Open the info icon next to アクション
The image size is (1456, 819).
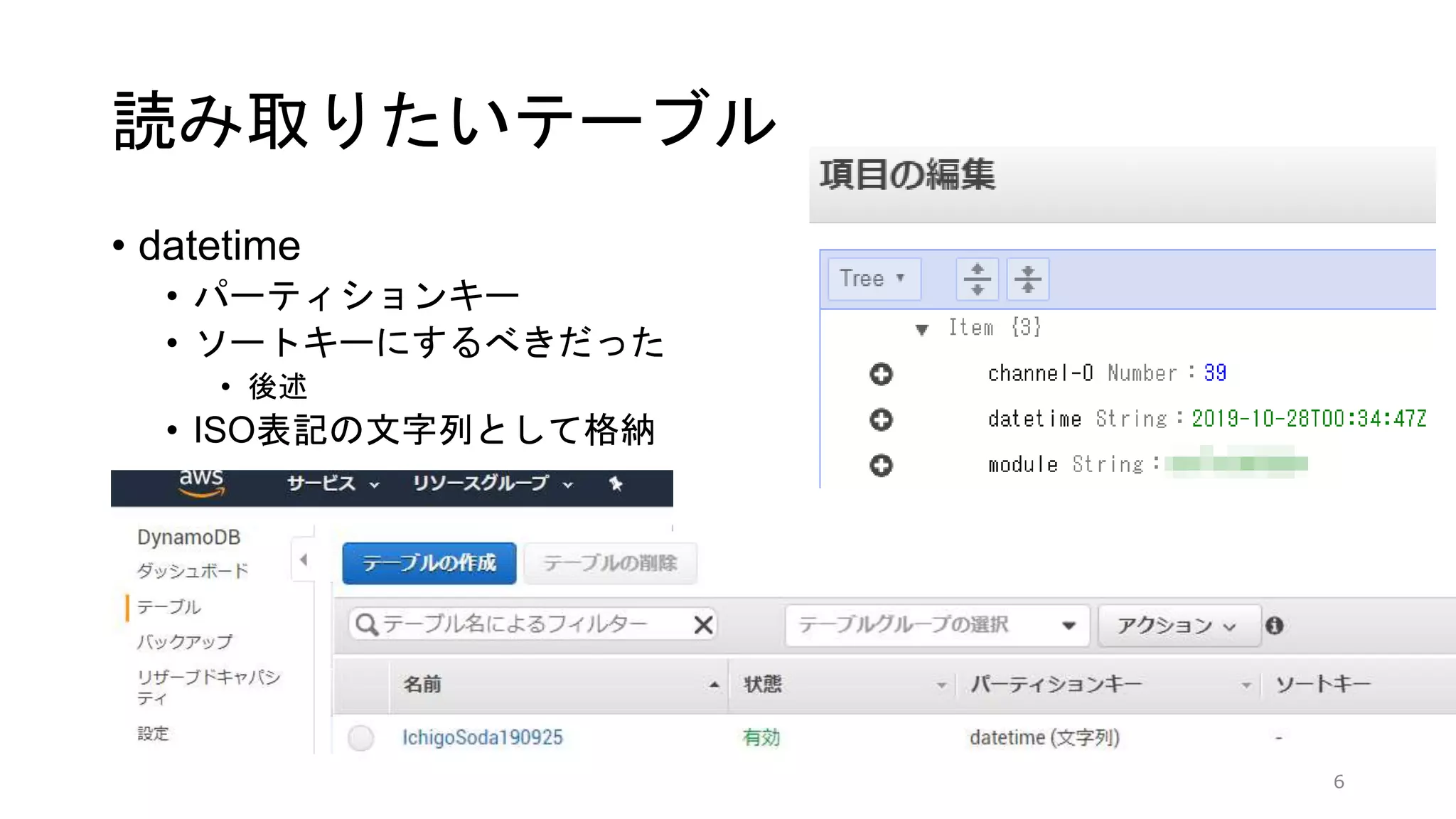pos(1274,625)
